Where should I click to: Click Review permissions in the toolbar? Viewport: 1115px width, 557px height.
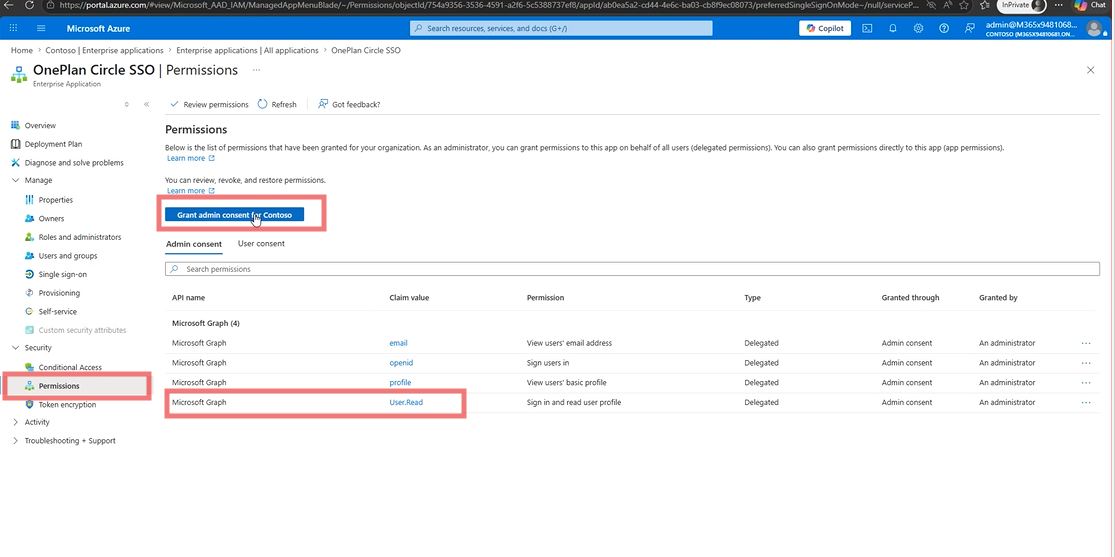point(209,104)
